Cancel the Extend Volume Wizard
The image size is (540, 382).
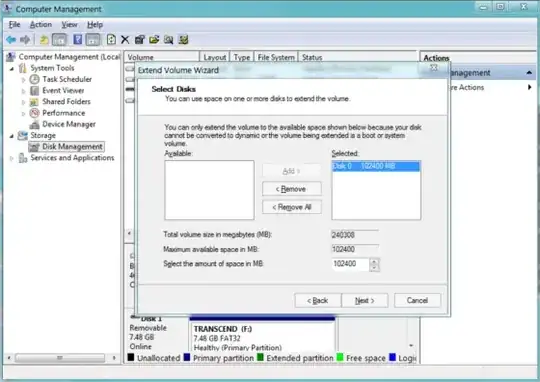tap(417, 300)
